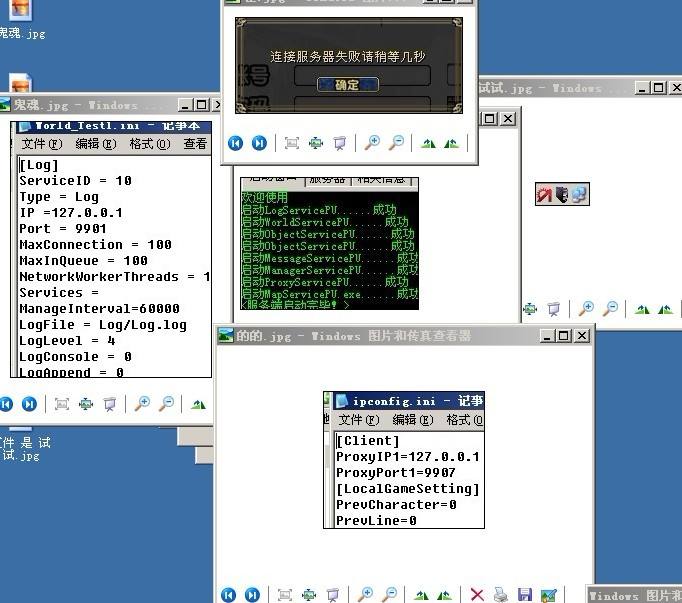Maximize the 的的.jpg viewer window

coord(564,335)
